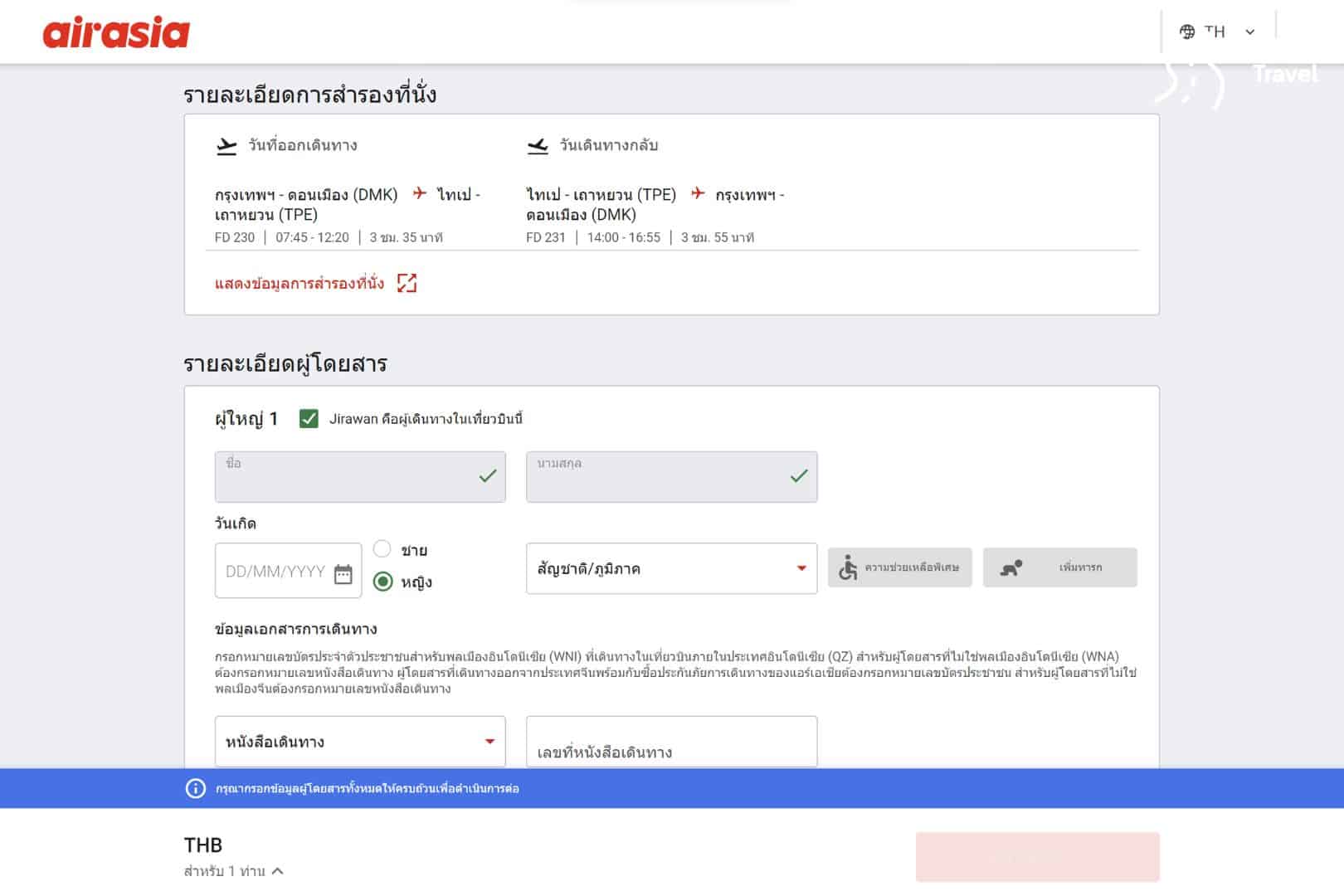Click the 3 ชม. 55 นาที duration text
Image resolution: width=1344 pixels, height=896 pixels.
click(x=718, y=237)
